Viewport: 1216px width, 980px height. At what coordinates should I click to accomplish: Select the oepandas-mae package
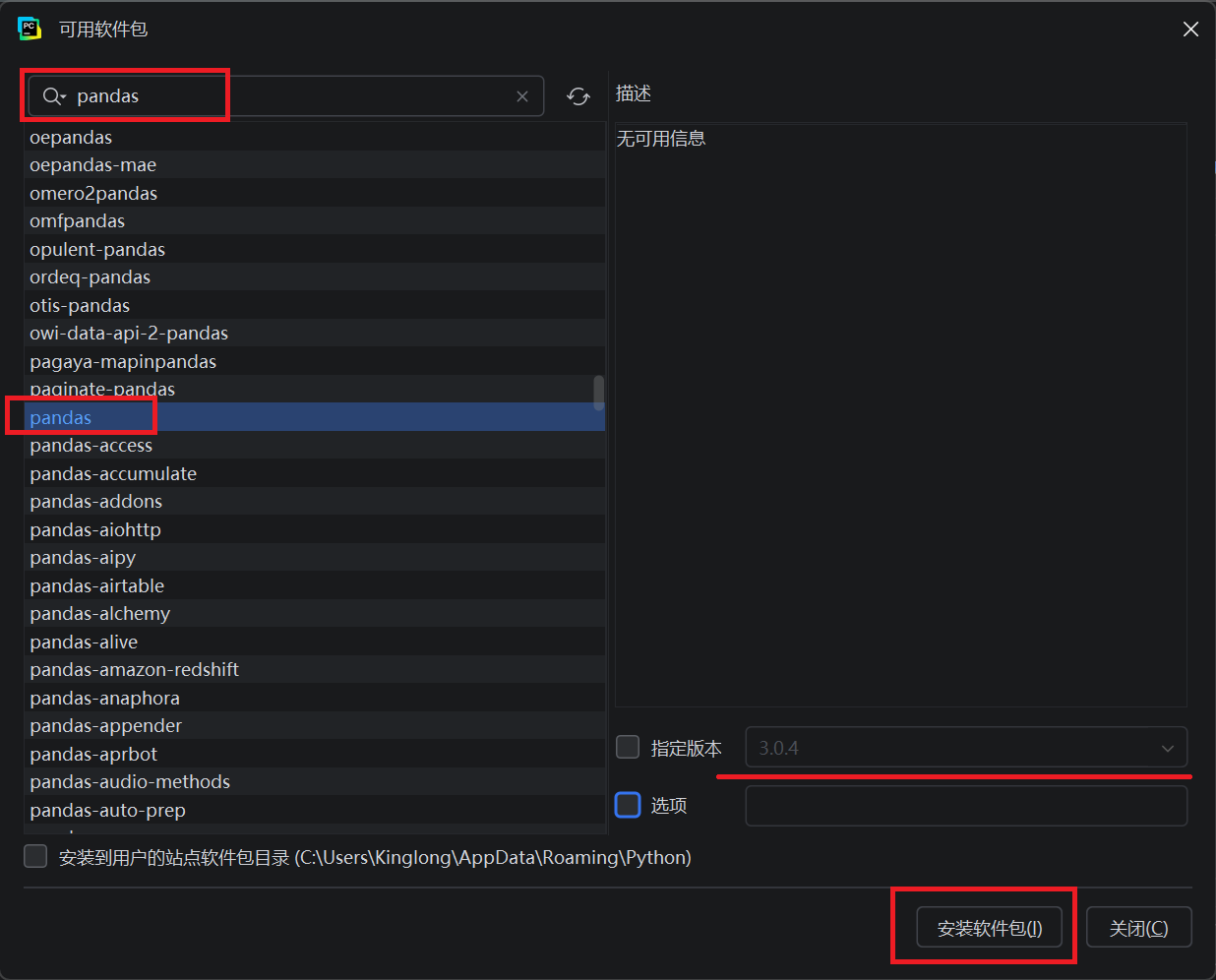click(314, 164)
